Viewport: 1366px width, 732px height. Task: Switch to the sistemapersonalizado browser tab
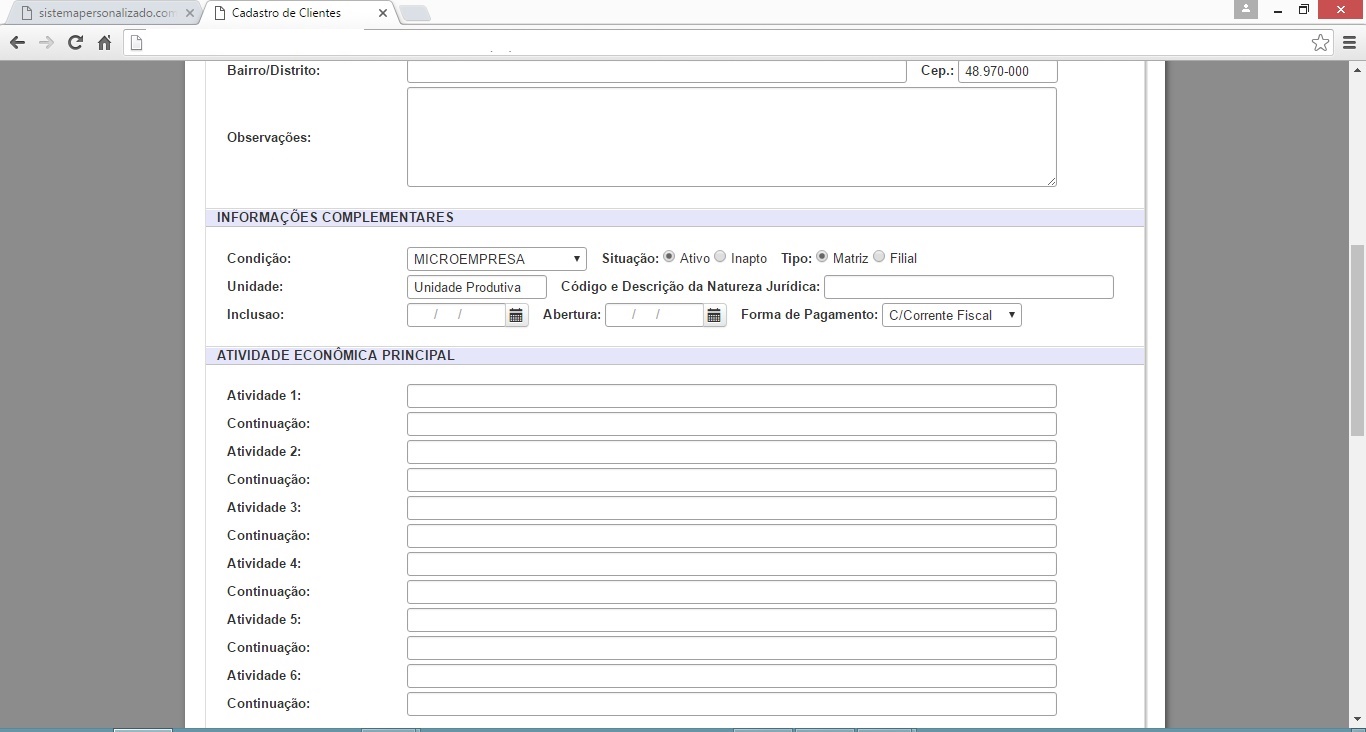tap(98, 13)
